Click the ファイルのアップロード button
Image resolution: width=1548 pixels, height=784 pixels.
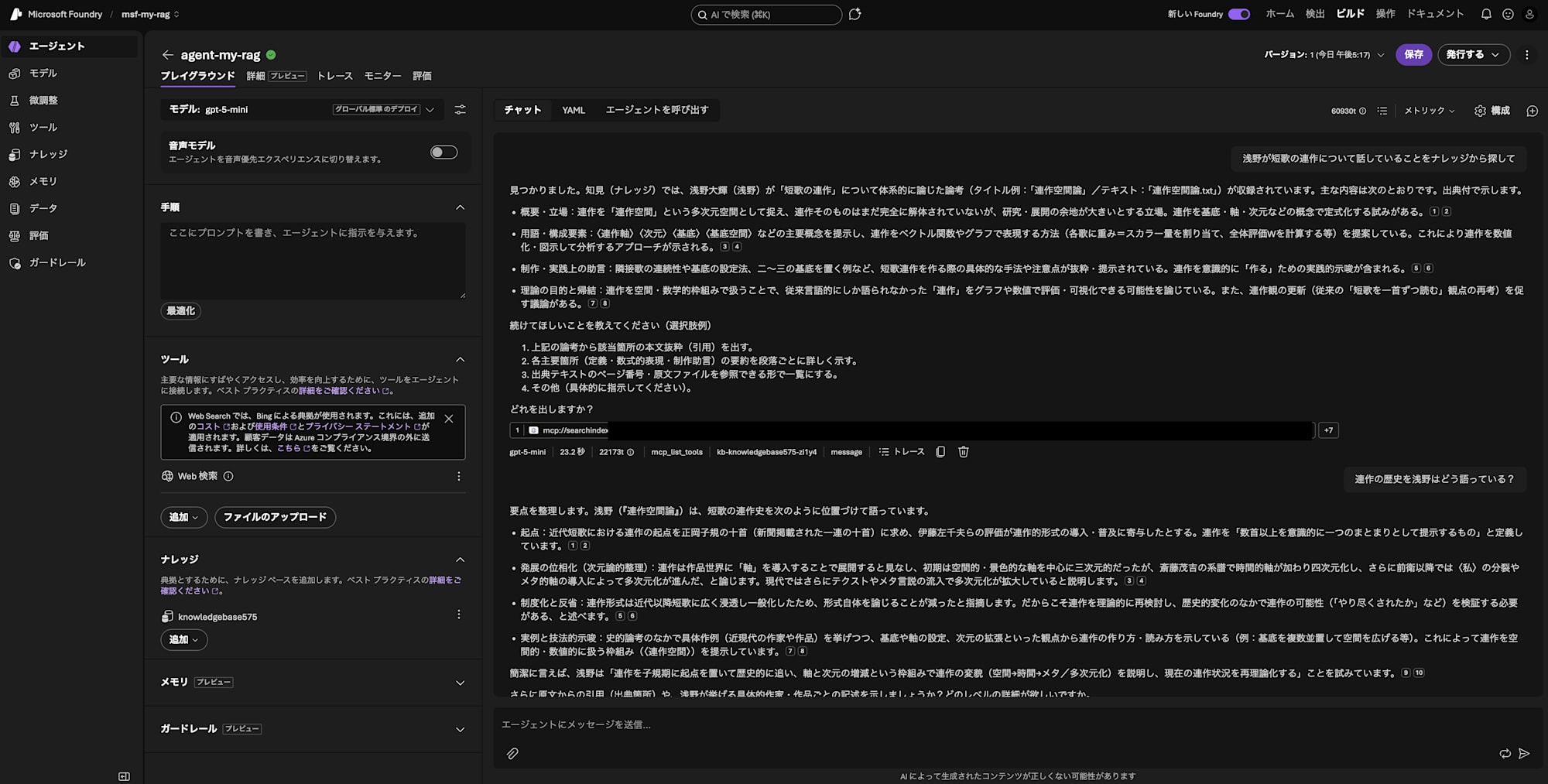[x=275, y=517]
